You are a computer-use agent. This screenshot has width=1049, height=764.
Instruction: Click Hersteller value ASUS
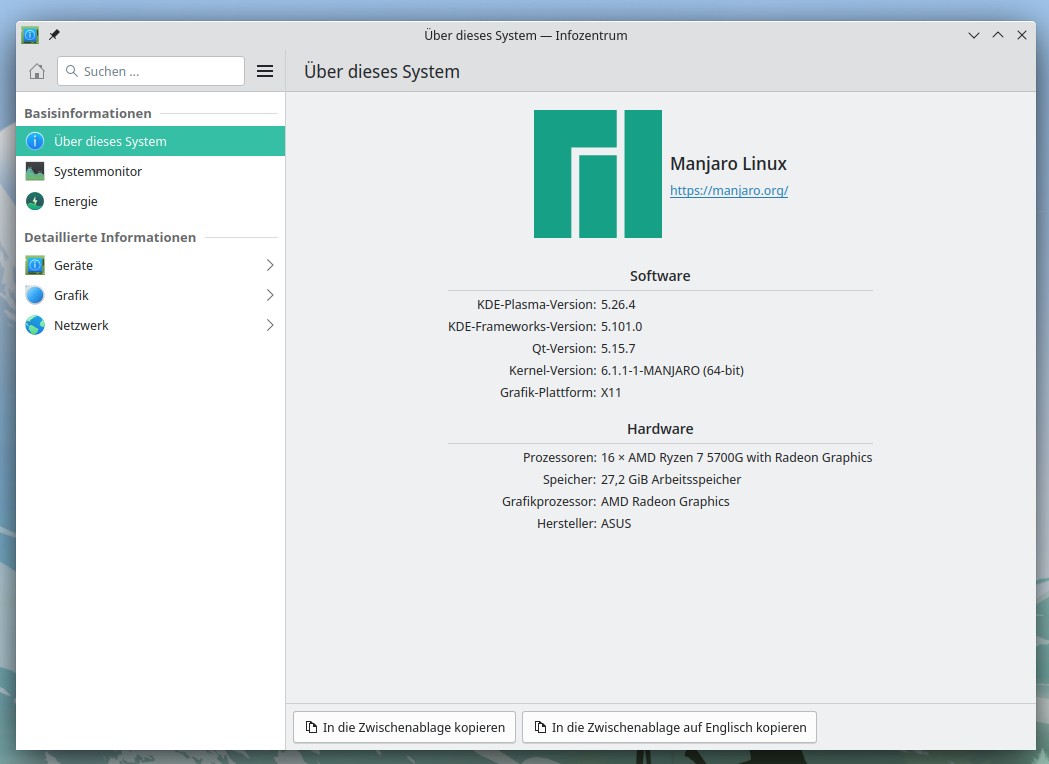(616, 524)
